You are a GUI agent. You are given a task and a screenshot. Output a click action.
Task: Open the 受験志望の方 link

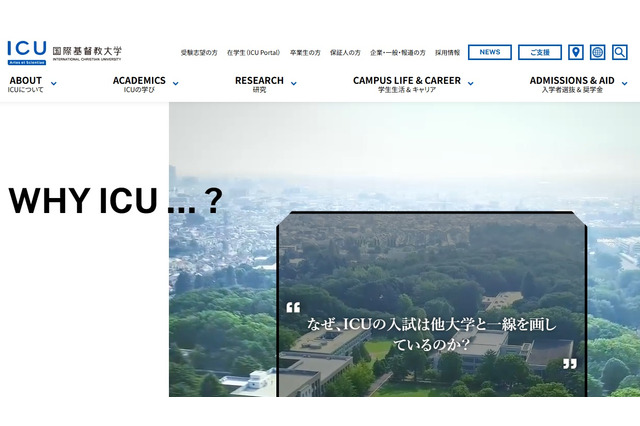tap(199, 53)
